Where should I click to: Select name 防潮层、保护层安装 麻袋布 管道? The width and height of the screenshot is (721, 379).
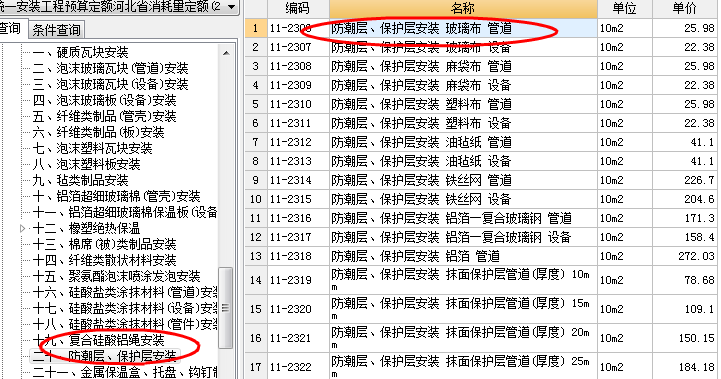click(463, 66)
